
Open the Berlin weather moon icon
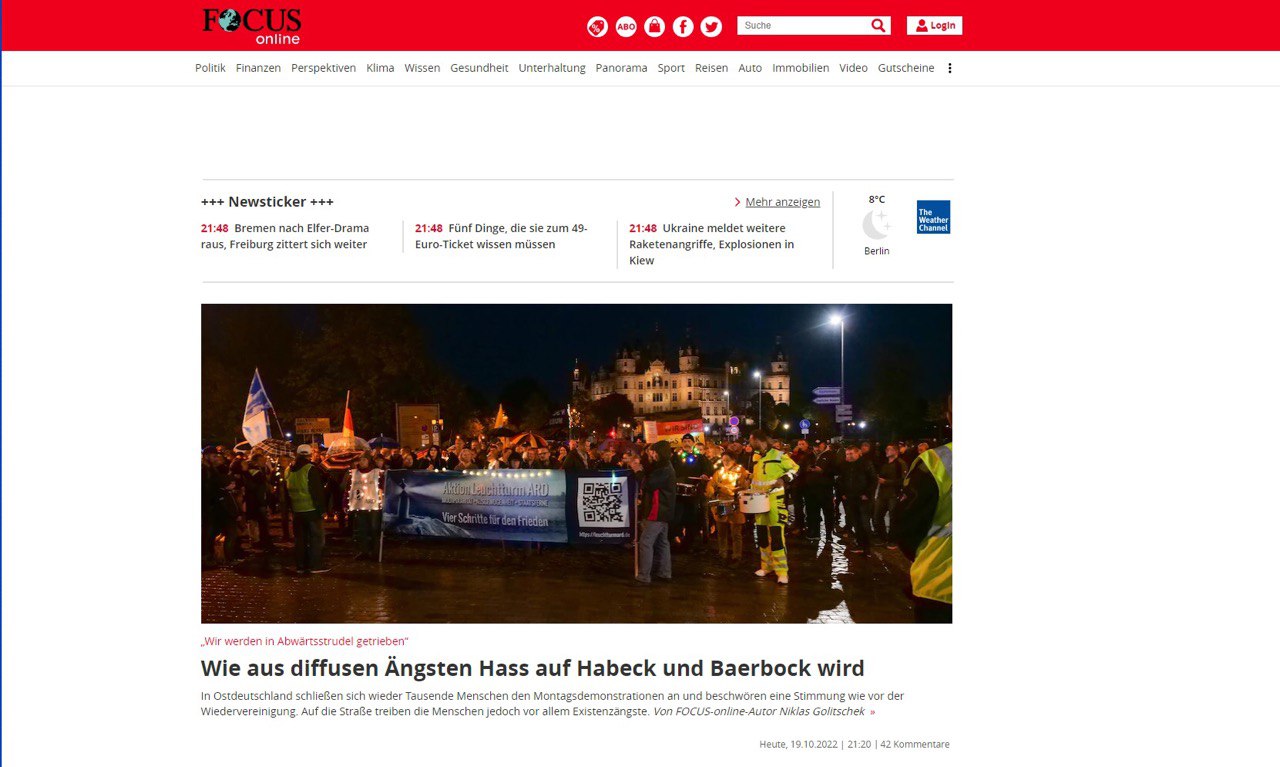(x=876, y=225)
